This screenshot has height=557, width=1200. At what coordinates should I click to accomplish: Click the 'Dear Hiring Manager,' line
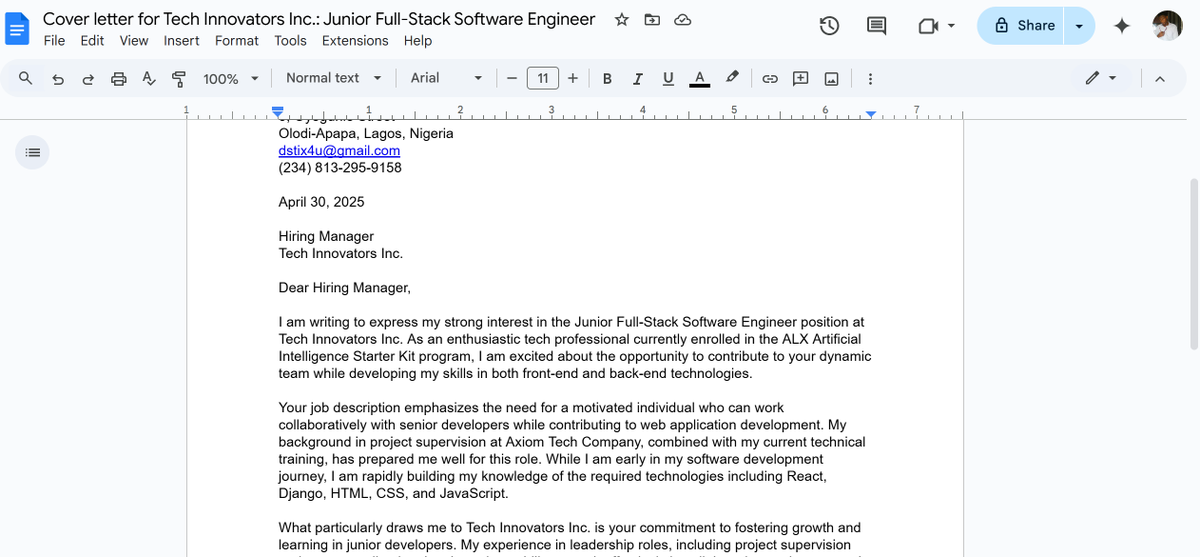345,288
